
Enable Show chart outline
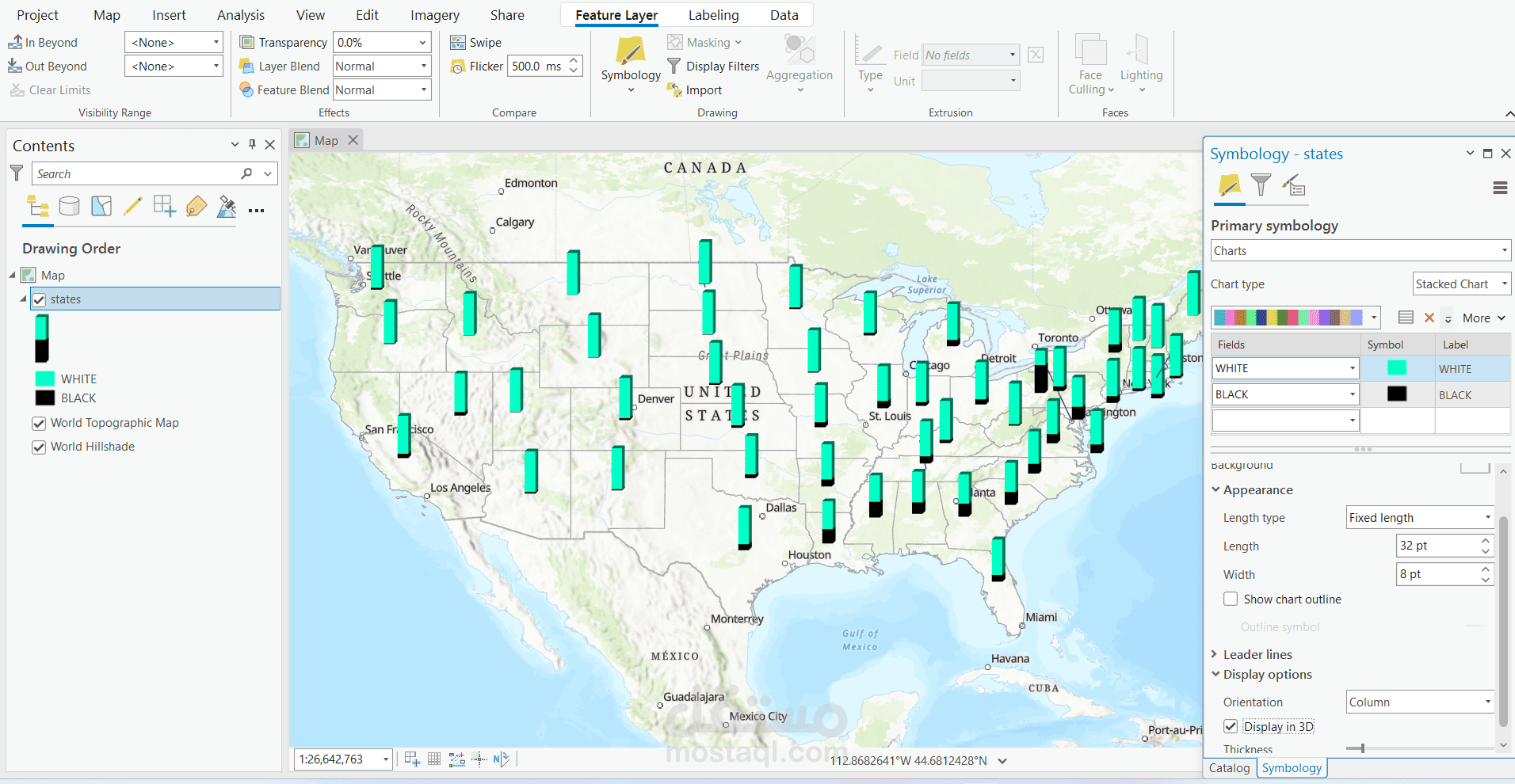pos(1230,599)
